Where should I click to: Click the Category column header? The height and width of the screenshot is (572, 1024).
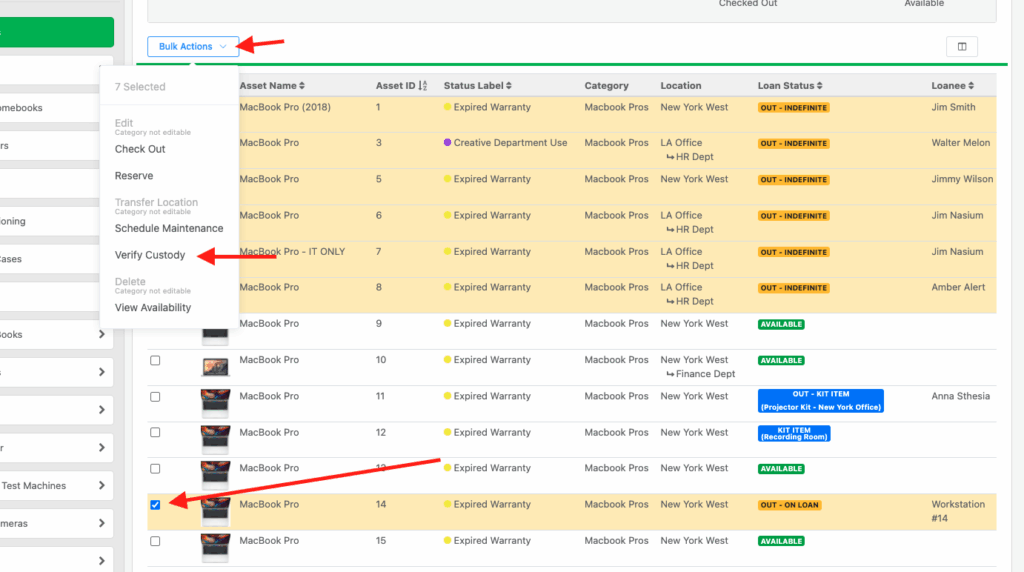606,86
